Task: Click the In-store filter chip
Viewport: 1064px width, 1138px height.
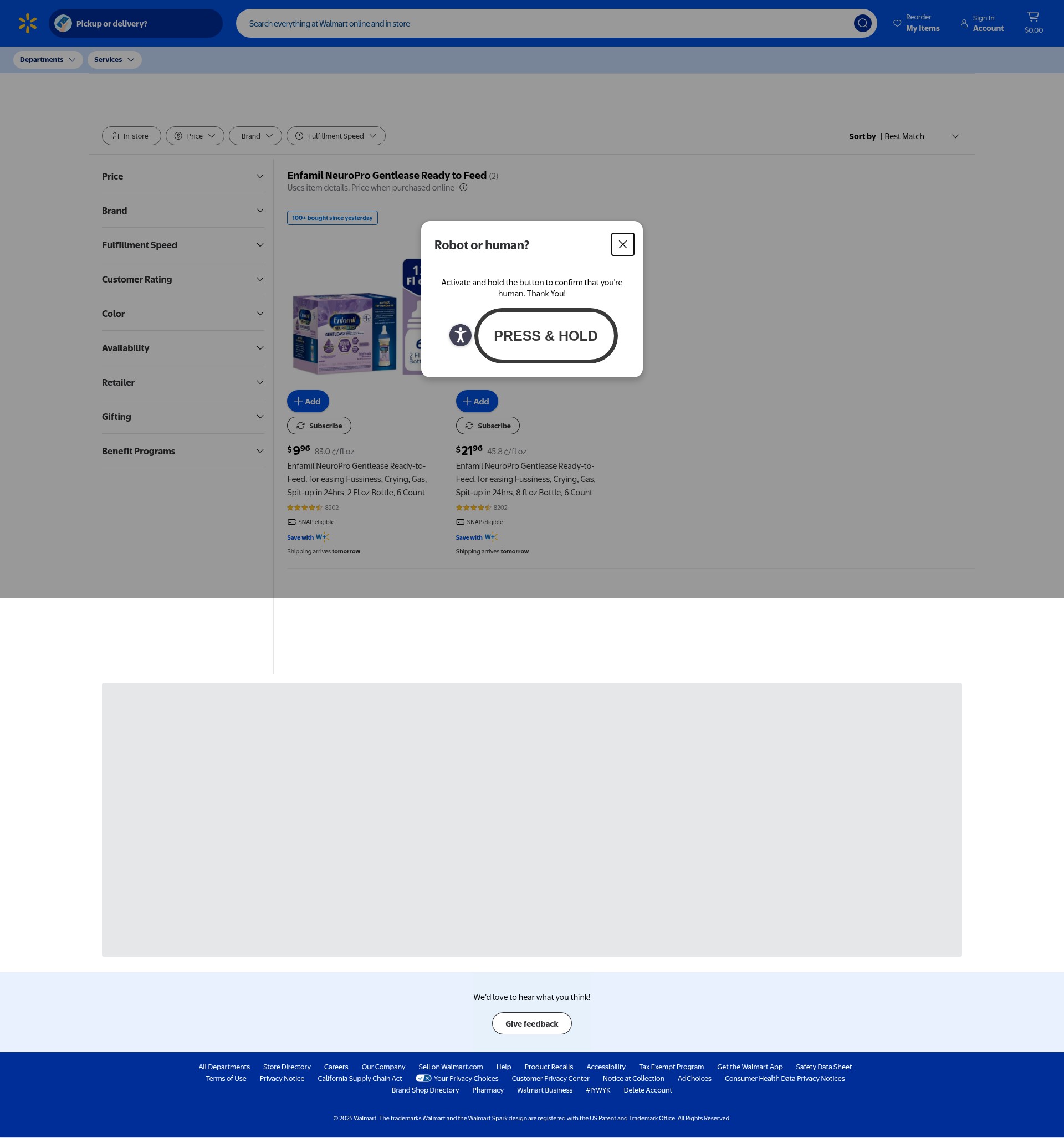Action: click(x=131, y=136)
